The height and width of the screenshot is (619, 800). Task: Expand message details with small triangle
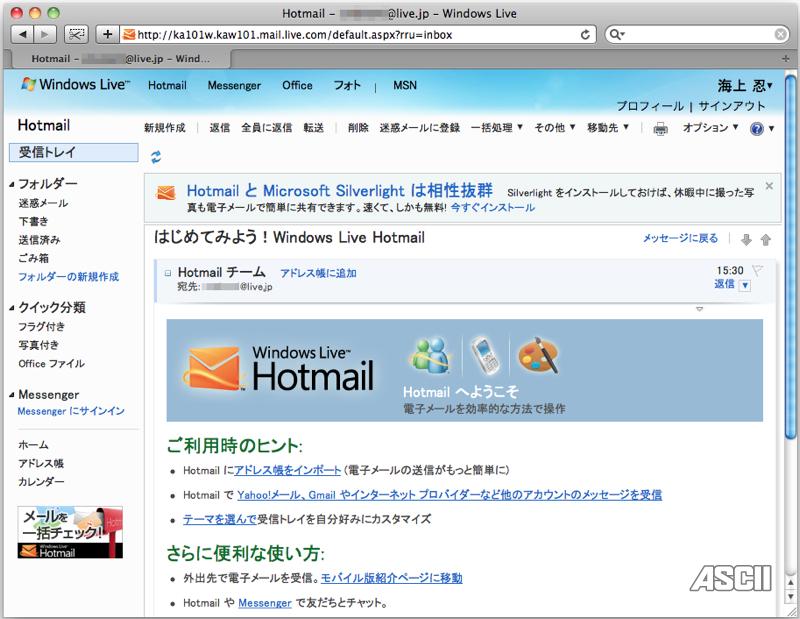[x=699, y=309]
